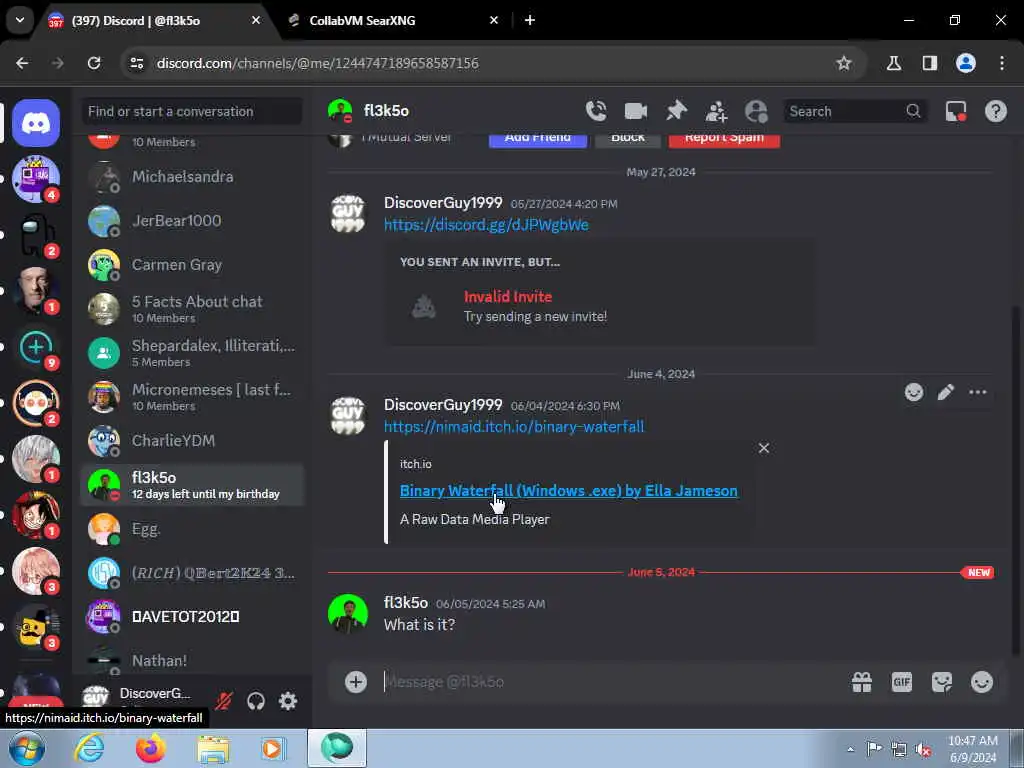
Task: Open attachment plus button in message box
Action: [x=355, y=682]
